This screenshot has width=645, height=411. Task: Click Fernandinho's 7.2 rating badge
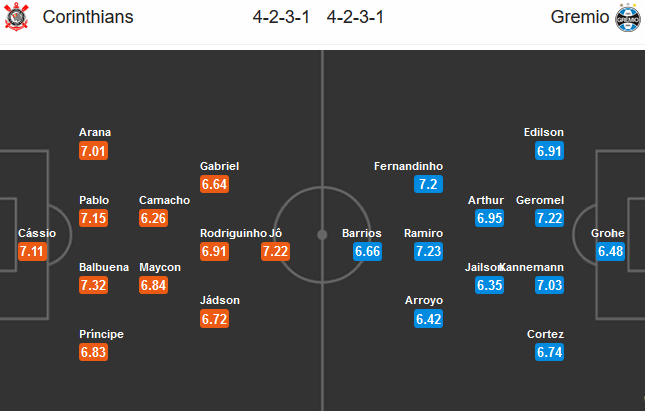(x=428, y=184)
